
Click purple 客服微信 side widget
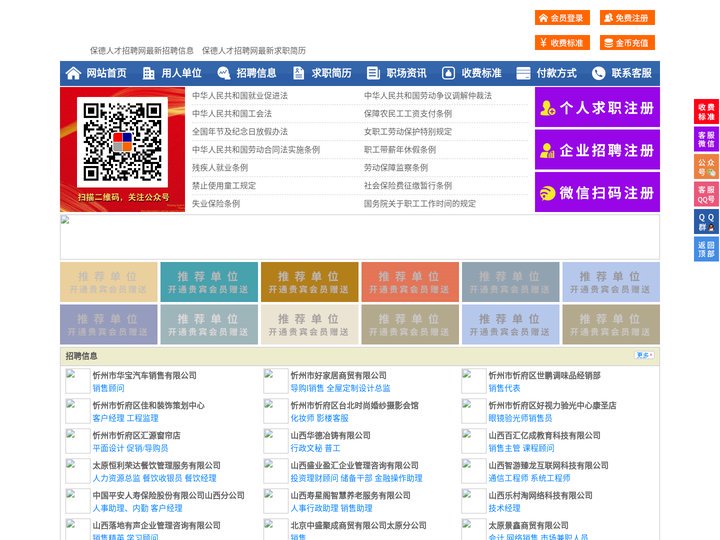pyautogui.click(x=706, y=139)
